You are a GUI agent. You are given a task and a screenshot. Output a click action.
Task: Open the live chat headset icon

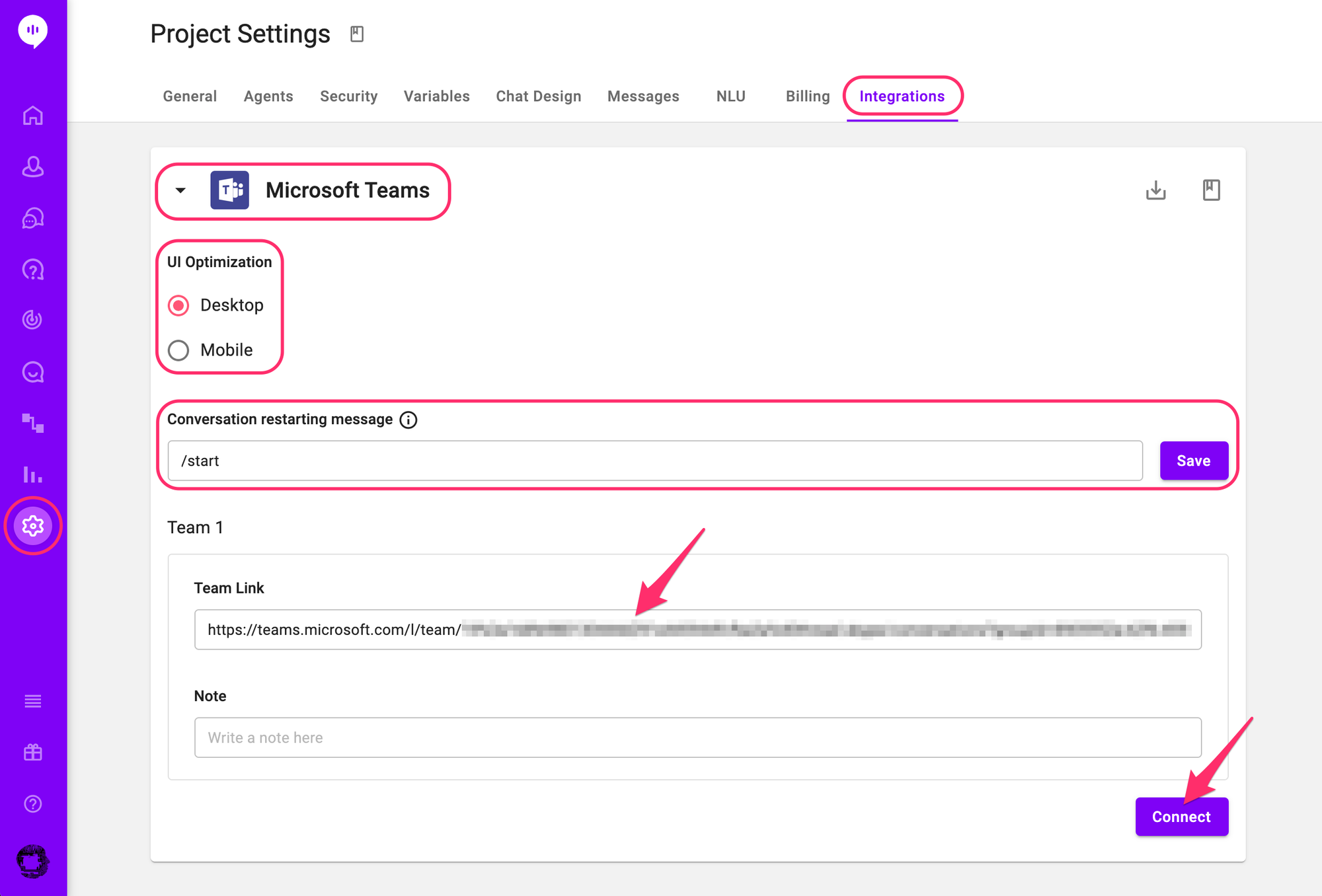33,218
